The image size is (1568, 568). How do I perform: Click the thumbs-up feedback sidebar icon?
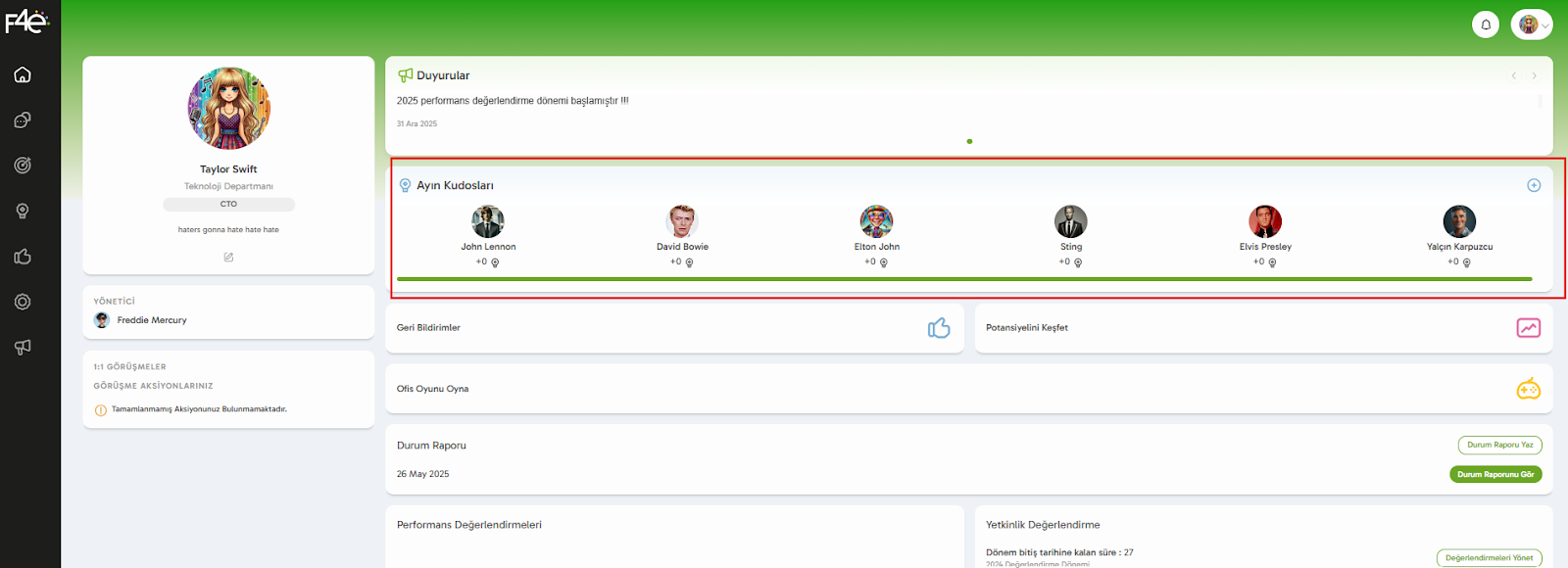tap(23, 257)
